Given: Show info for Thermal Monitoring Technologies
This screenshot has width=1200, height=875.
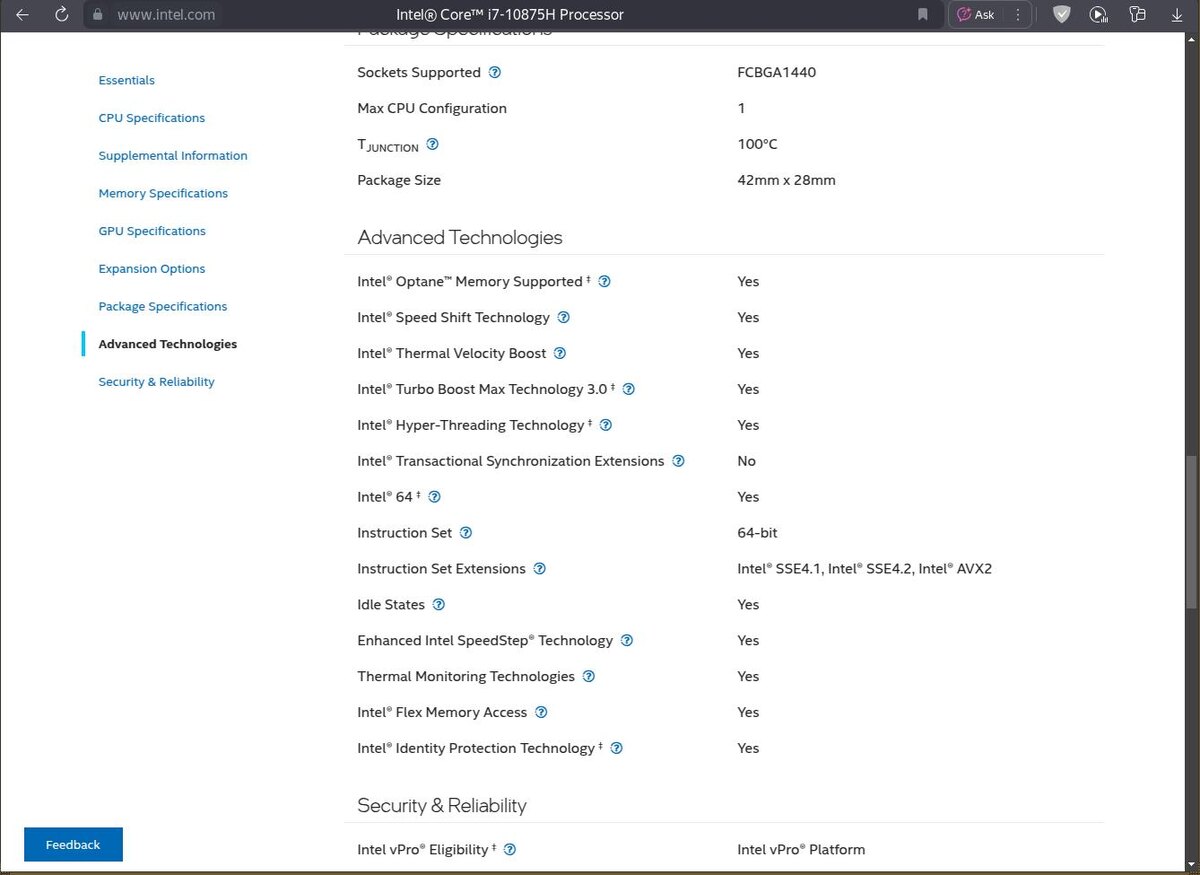Looking at the screenshot, I should (x=588, y=676).
